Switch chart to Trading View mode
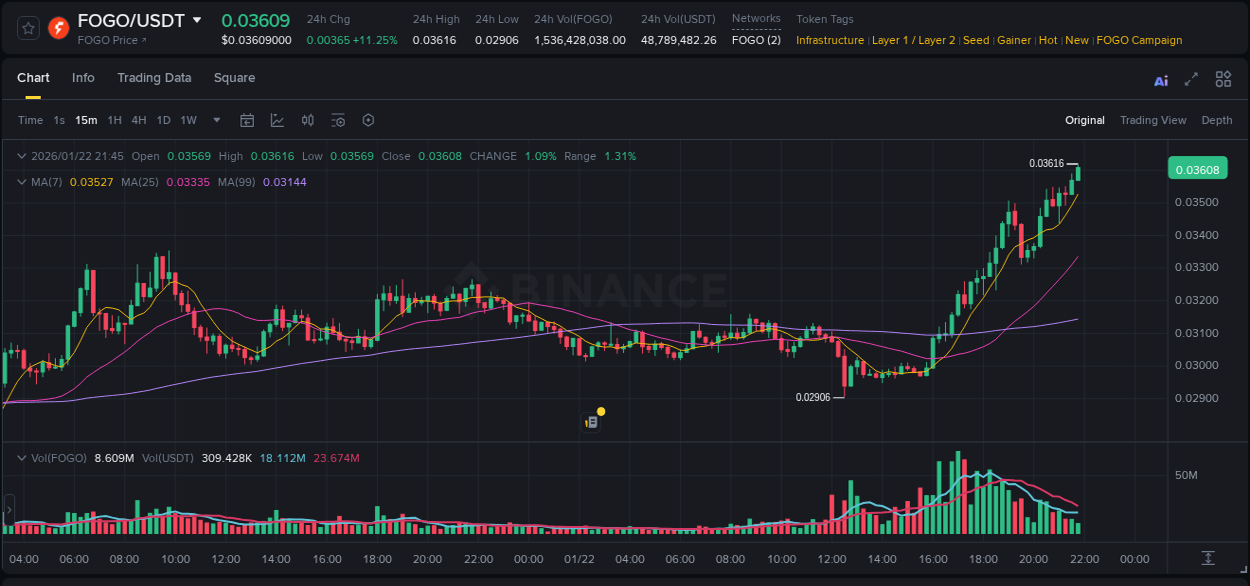Screen dimensions: 1250x586 [x=1153, y=120]
